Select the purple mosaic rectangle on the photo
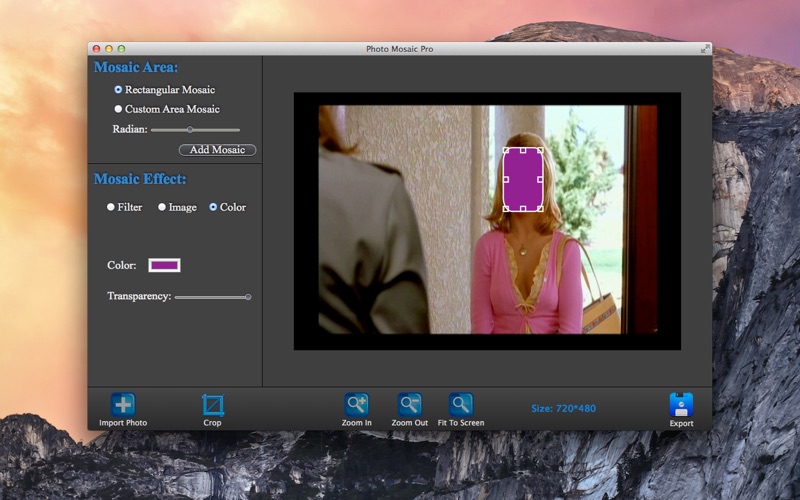Viewport: 800px width, 500px height. tap(523, 180)
